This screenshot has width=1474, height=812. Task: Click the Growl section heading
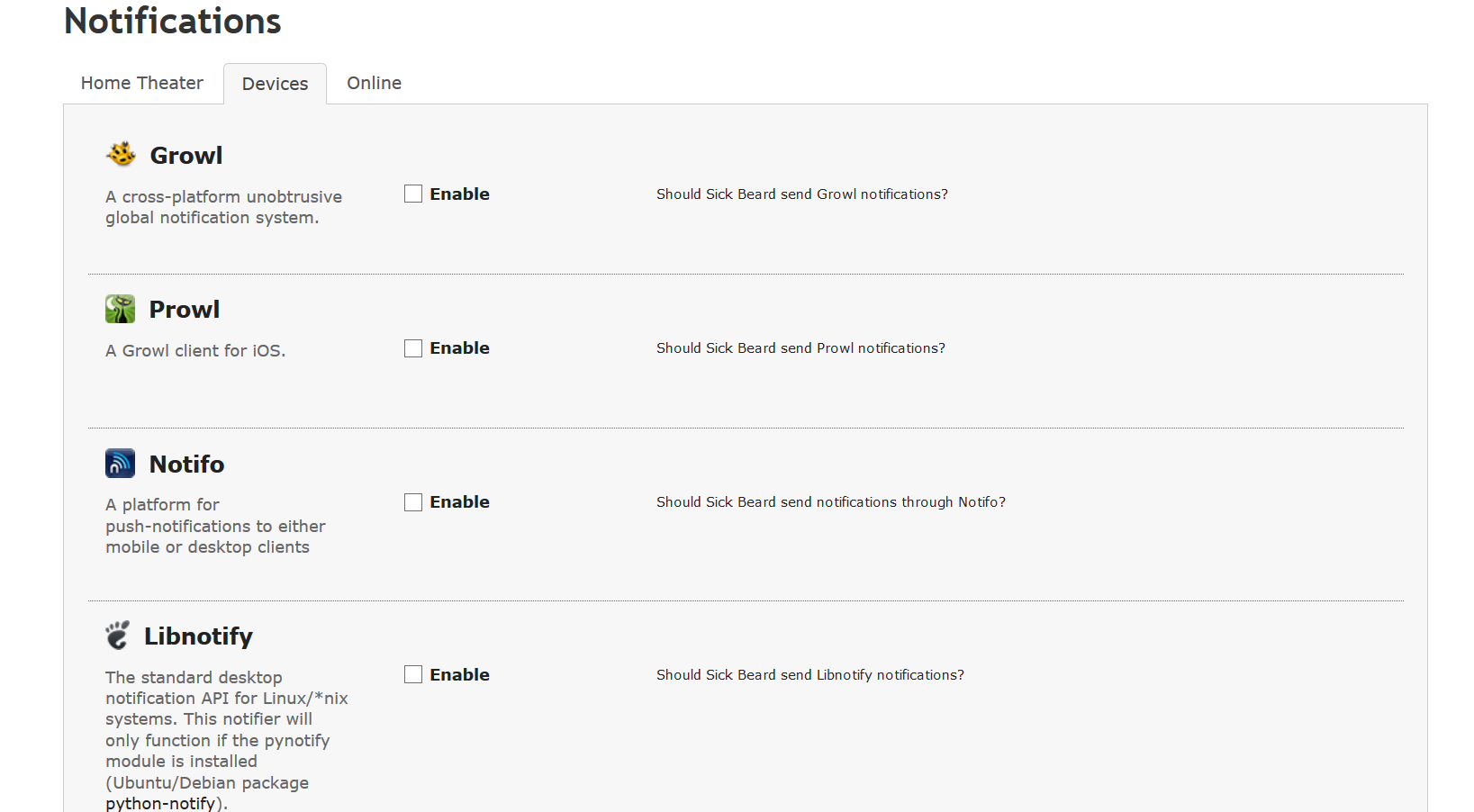pos(186,156)
